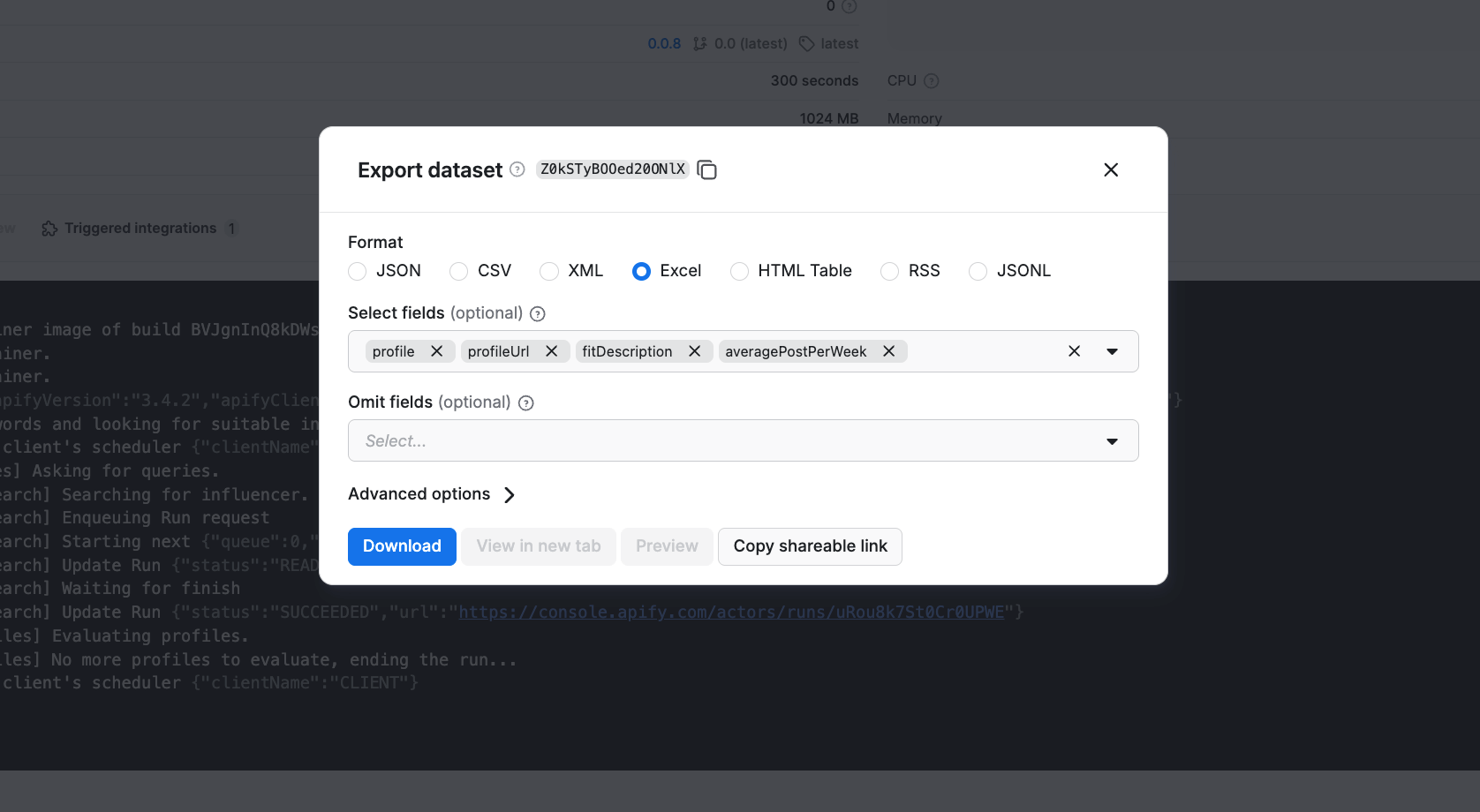Choose CSV as the export format
Screen dimensions: 1480x812
pos(457,271)
